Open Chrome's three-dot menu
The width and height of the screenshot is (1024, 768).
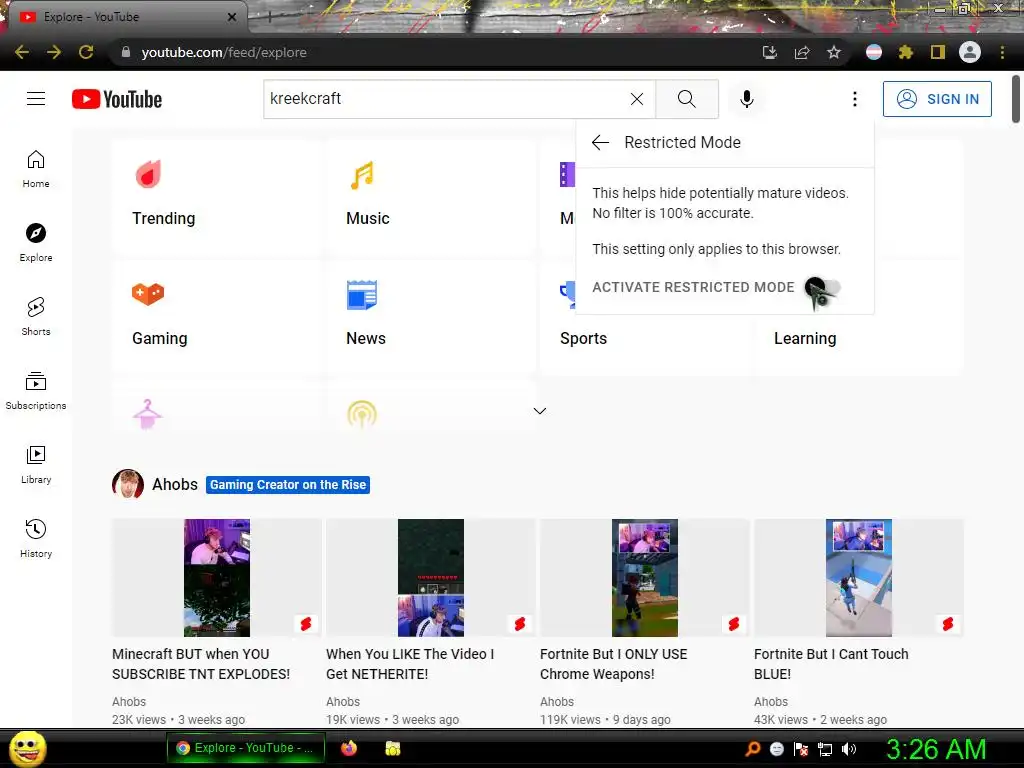coord(1002,52)
